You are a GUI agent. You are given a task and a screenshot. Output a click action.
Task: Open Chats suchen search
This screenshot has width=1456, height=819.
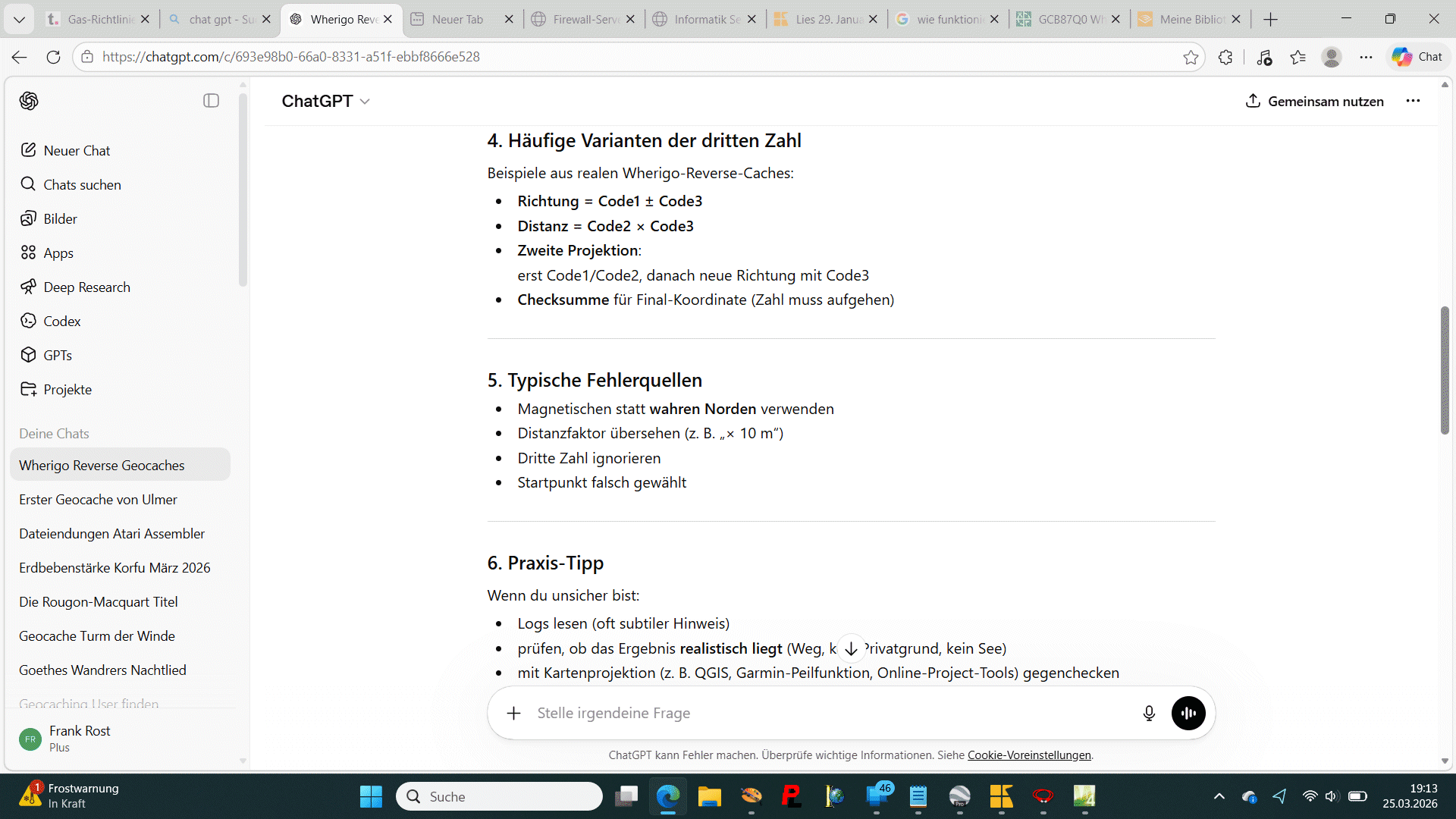[x=82, y=184]
